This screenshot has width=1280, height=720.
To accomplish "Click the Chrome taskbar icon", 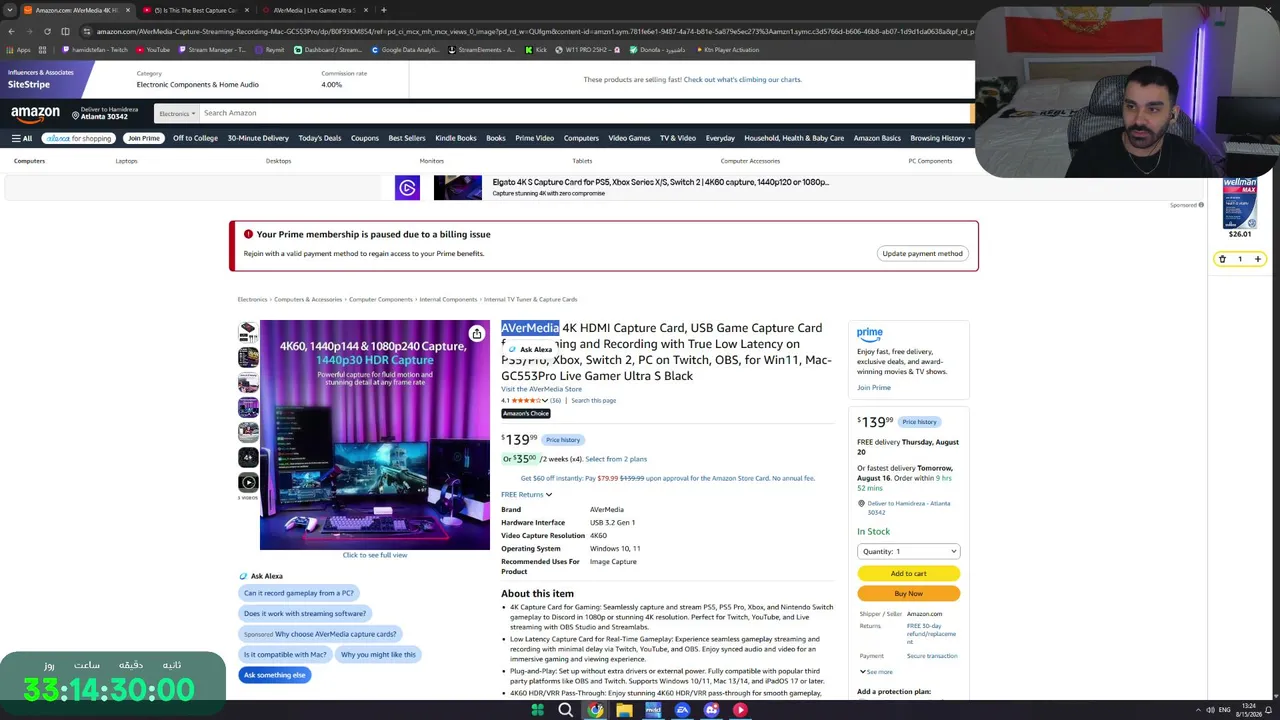I will pyautogui.click(x=595, y=710).
